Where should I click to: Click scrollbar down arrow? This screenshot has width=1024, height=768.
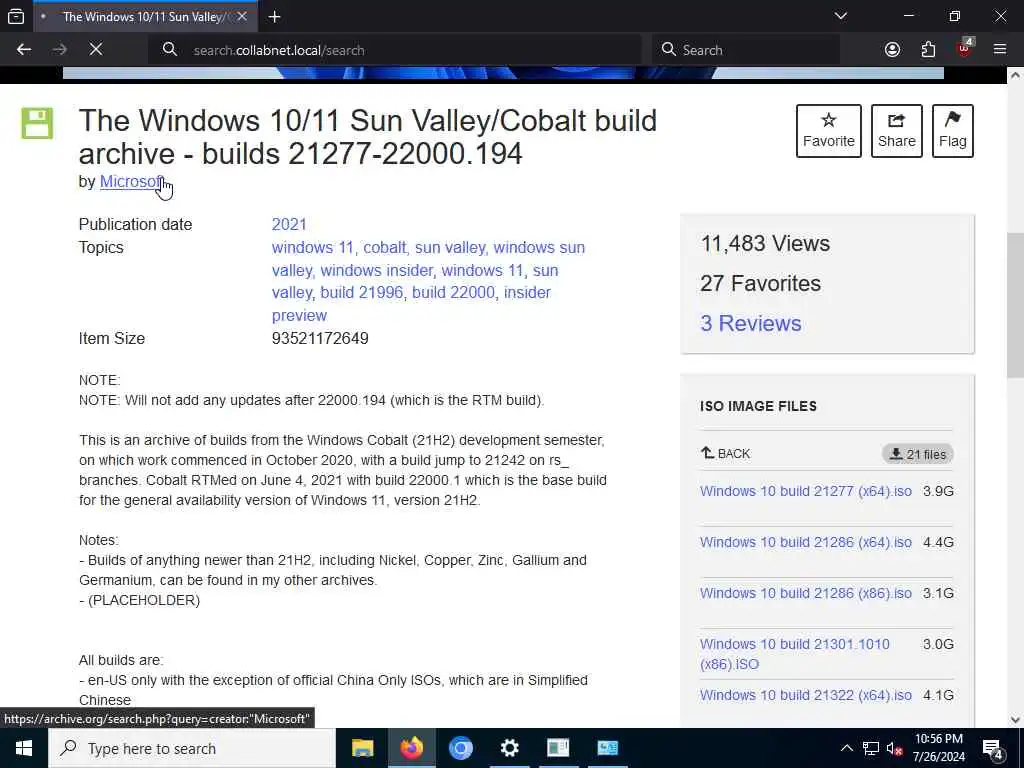click(1015, 720)
